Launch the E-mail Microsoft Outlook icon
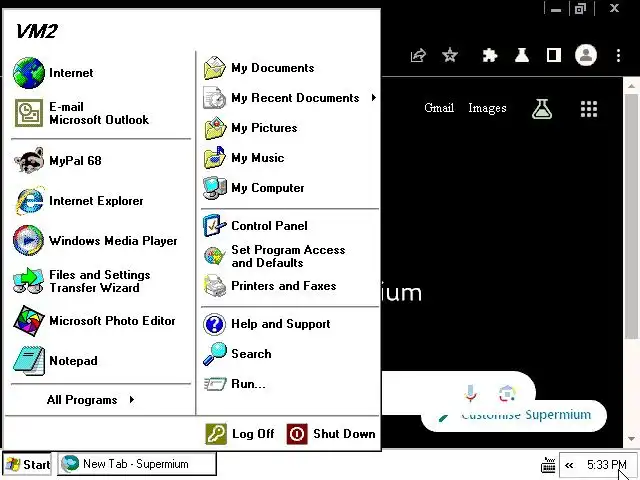Image resolution: width=640 pixels, height=480 pixels. pyautogui.click(x=29, y=113)
